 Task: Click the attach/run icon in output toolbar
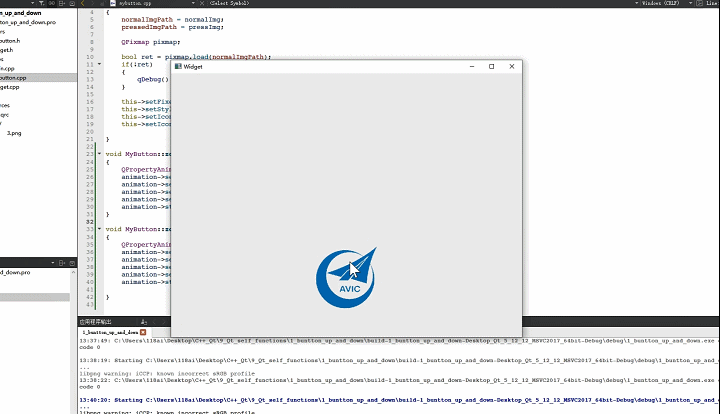pyautogui.click(x=144, y=322)
